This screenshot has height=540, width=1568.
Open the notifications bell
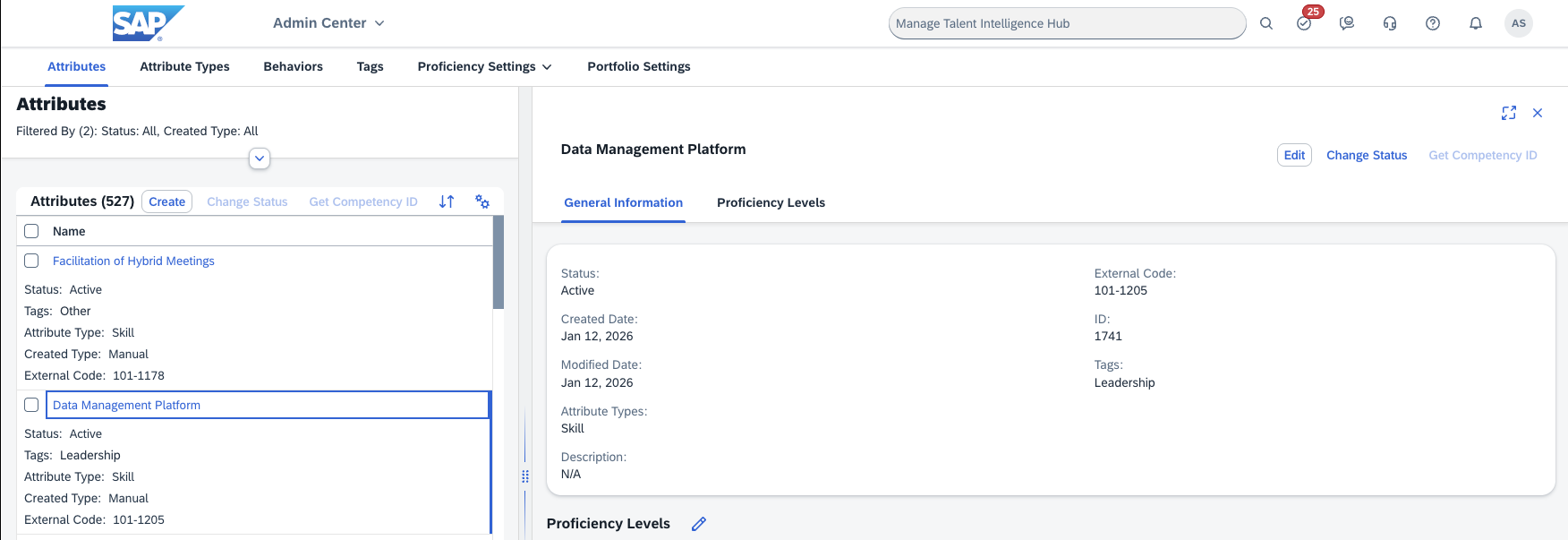[x=1476, y=23]
